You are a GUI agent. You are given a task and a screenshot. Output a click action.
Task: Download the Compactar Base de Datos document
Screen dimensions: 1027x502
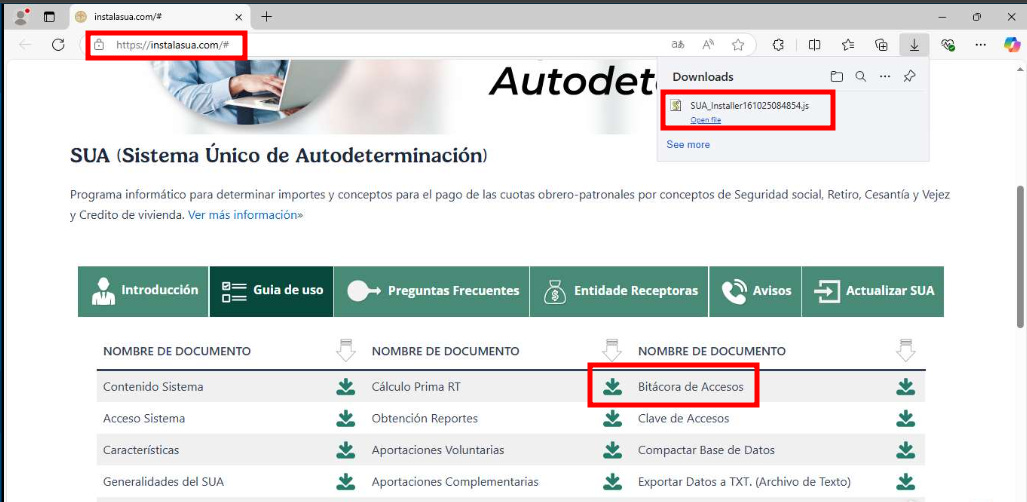[x=905, y=450]
